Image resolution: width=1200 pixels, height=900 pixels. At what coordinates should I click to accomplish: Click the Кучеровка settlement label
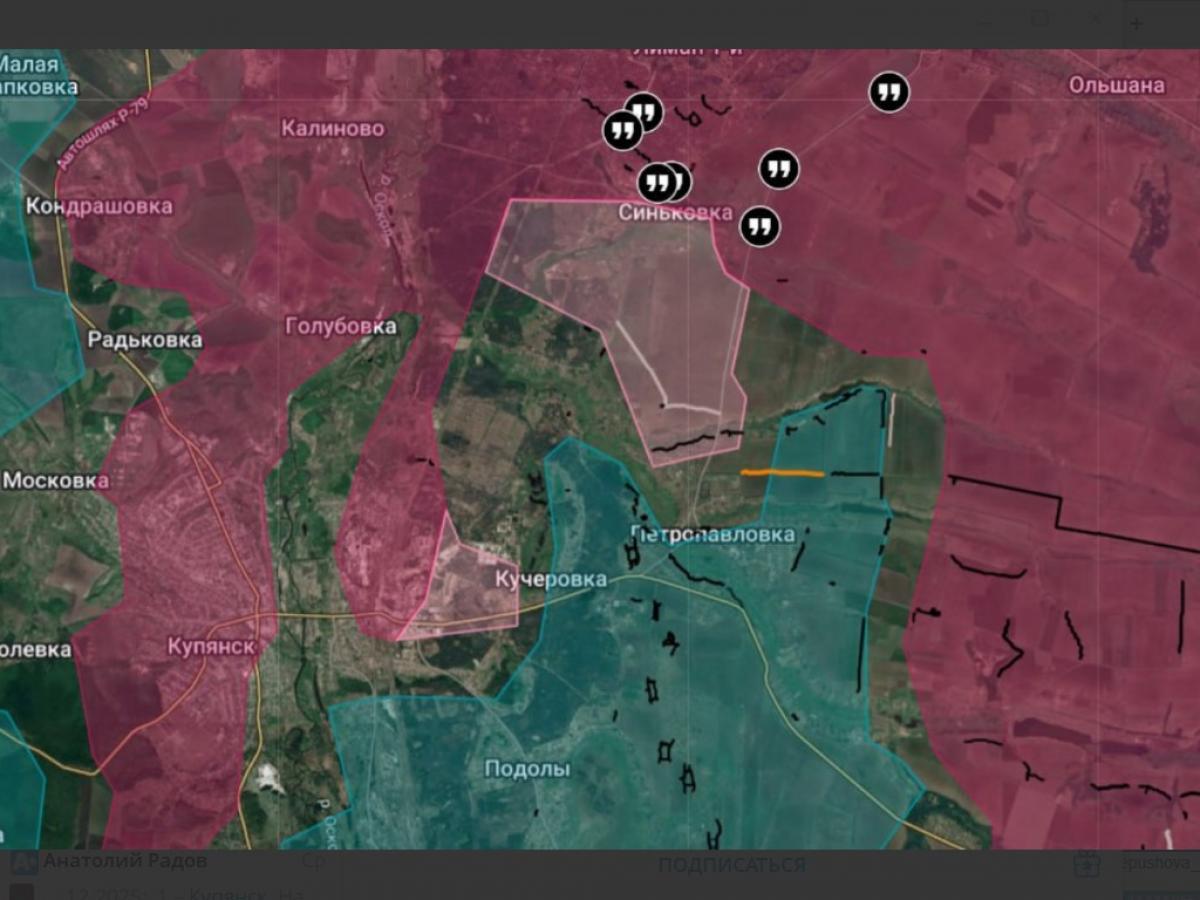click(x=550, y=580)
